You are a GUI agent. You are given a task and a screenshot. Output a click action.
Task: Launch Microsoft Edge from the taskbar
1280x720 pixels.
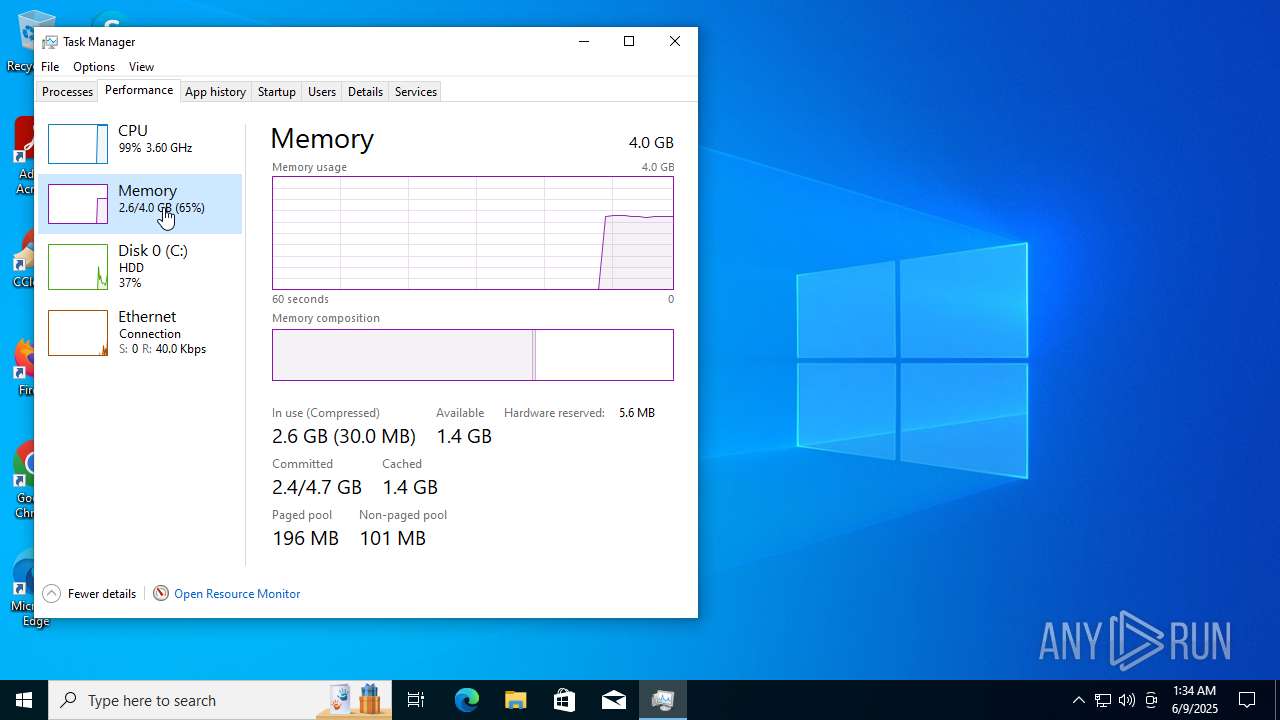click(x=466, y=700)
